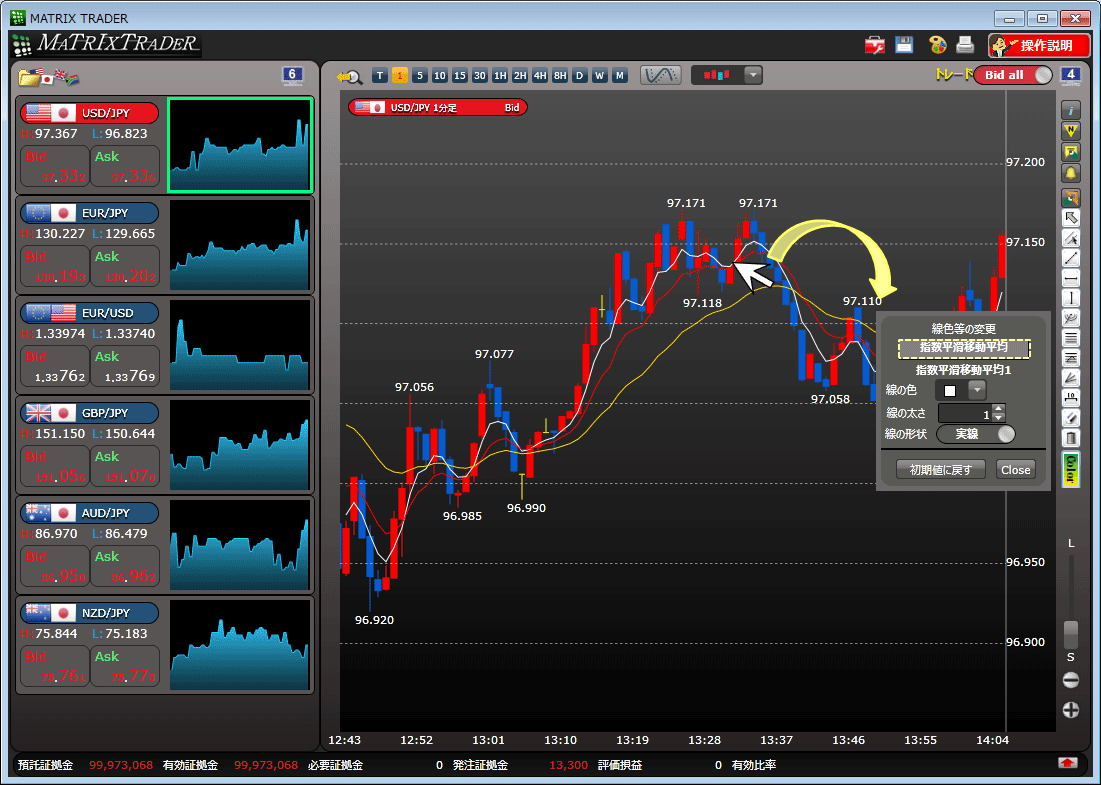The height and width of the screenshot is (785, 1101).
Task: Select the GBP/JPY currency pair label
Action: click(89, 413)
